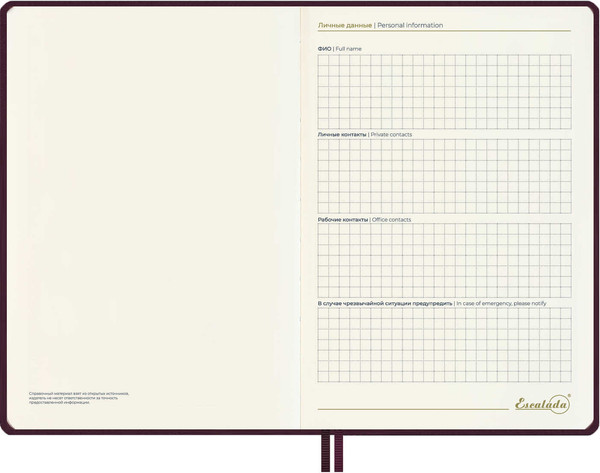Click the 'ФИО' label
Screen dimensions: 600x473
[324, 49]
